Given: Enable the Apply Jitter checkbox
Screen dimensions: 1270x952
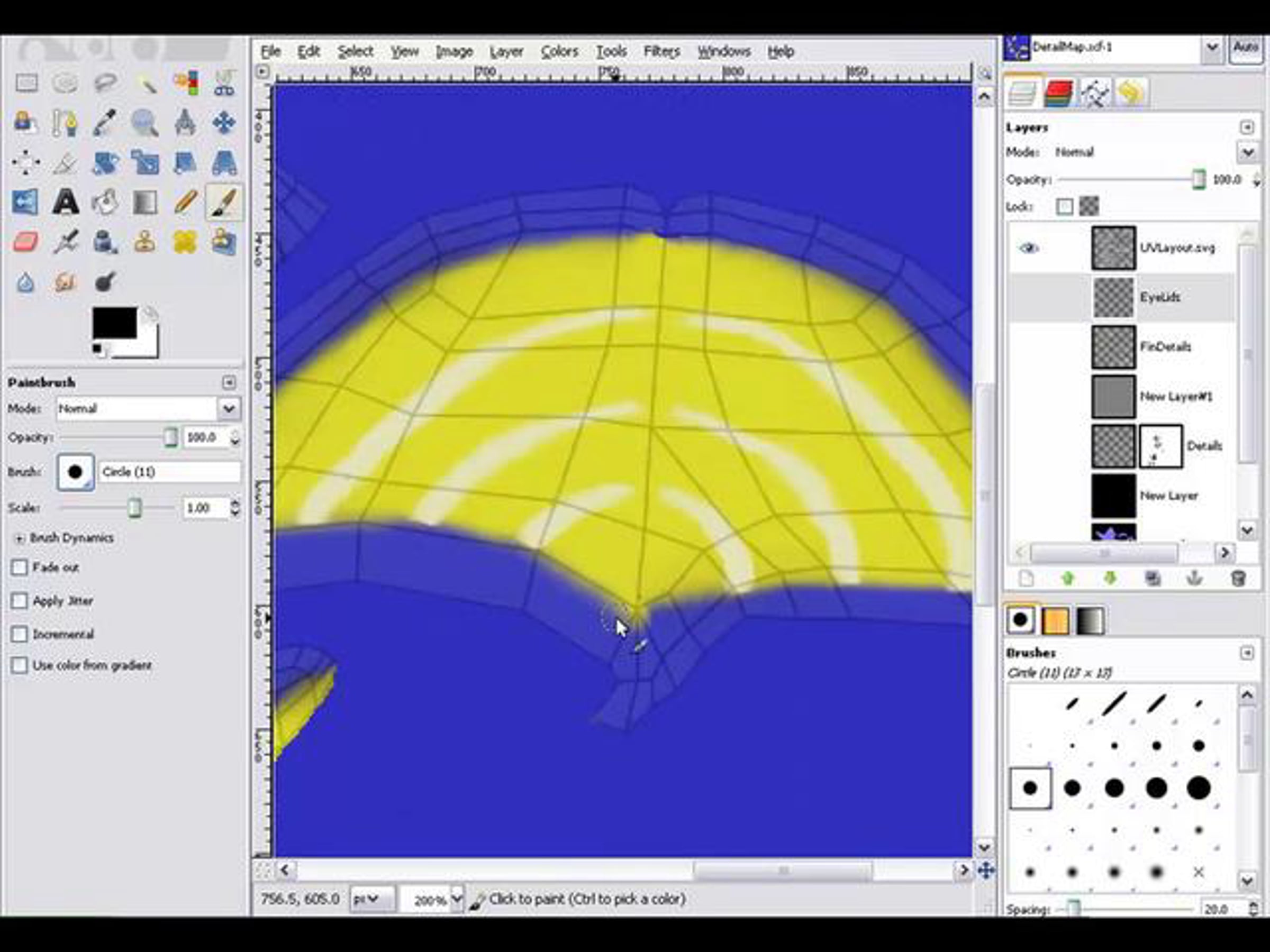Looking at the screenshot, I should click(20, 601).
